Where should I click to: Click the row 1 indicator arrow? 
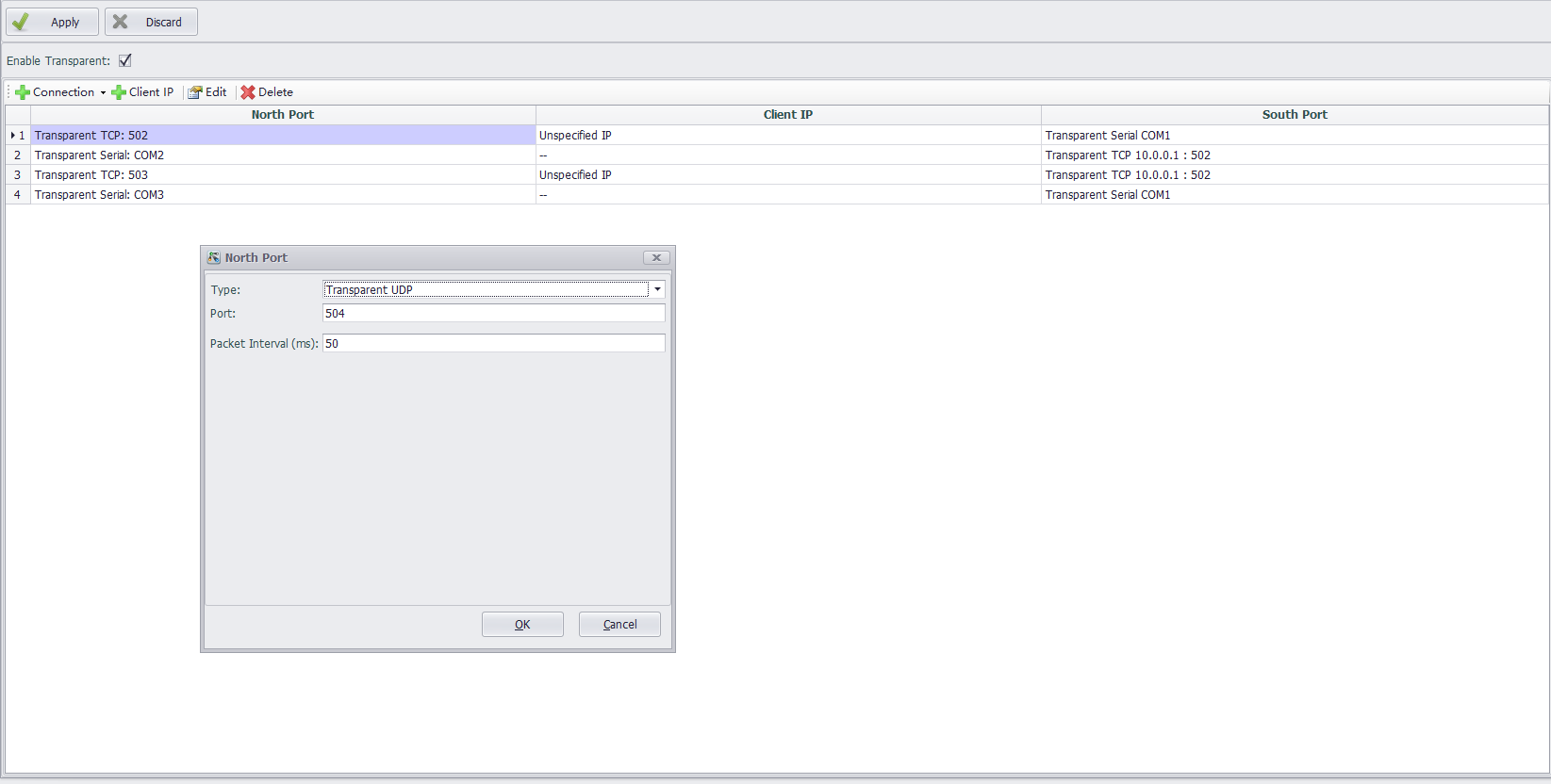click(13, 136)
